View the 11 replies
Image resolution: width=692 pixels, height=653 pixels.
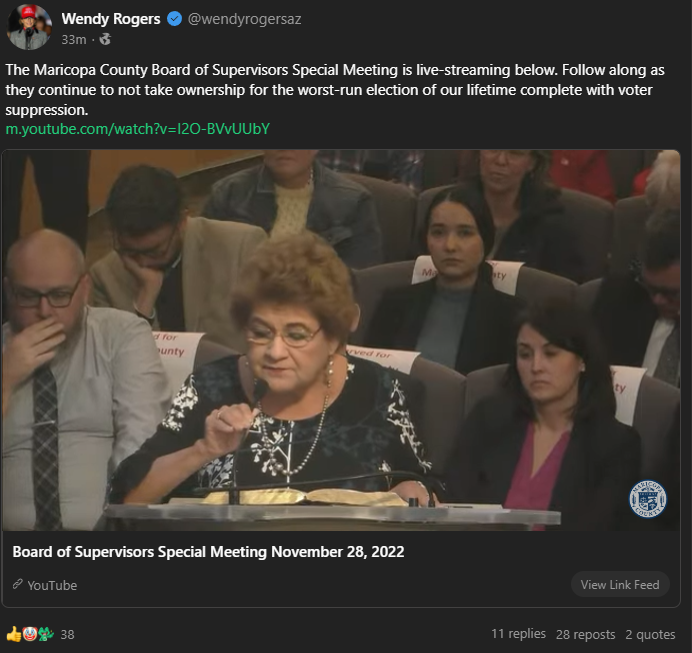coord(519,634)
